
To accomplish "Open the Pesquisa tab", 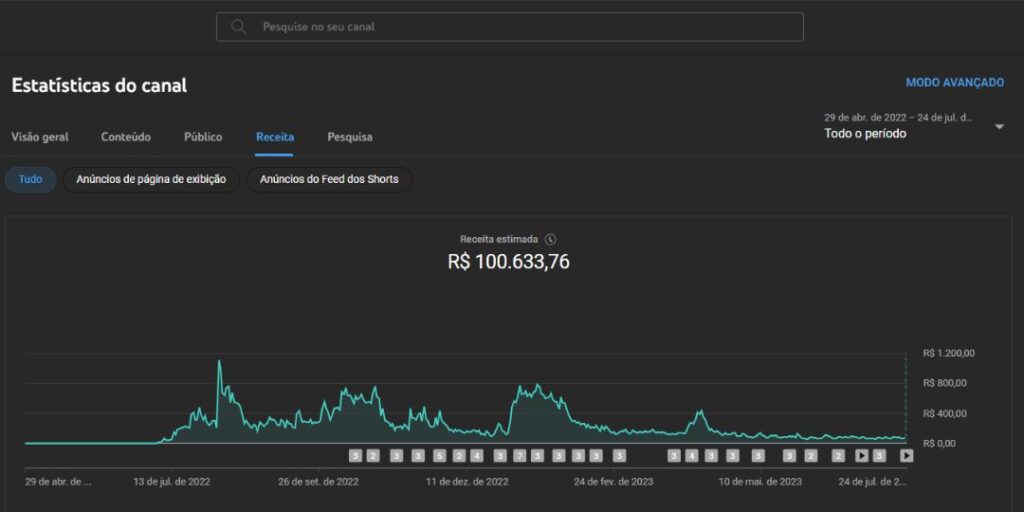I will point(350,137).
